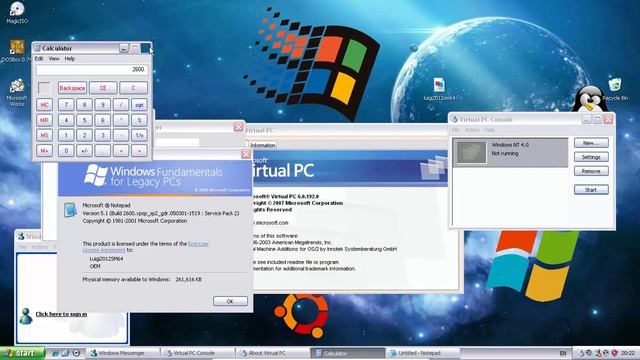This screenshot has height=360, width=640.
Task: Switch to Windows Messenger taskbar button
Action: pyautogui.click(x=122, y=353)
